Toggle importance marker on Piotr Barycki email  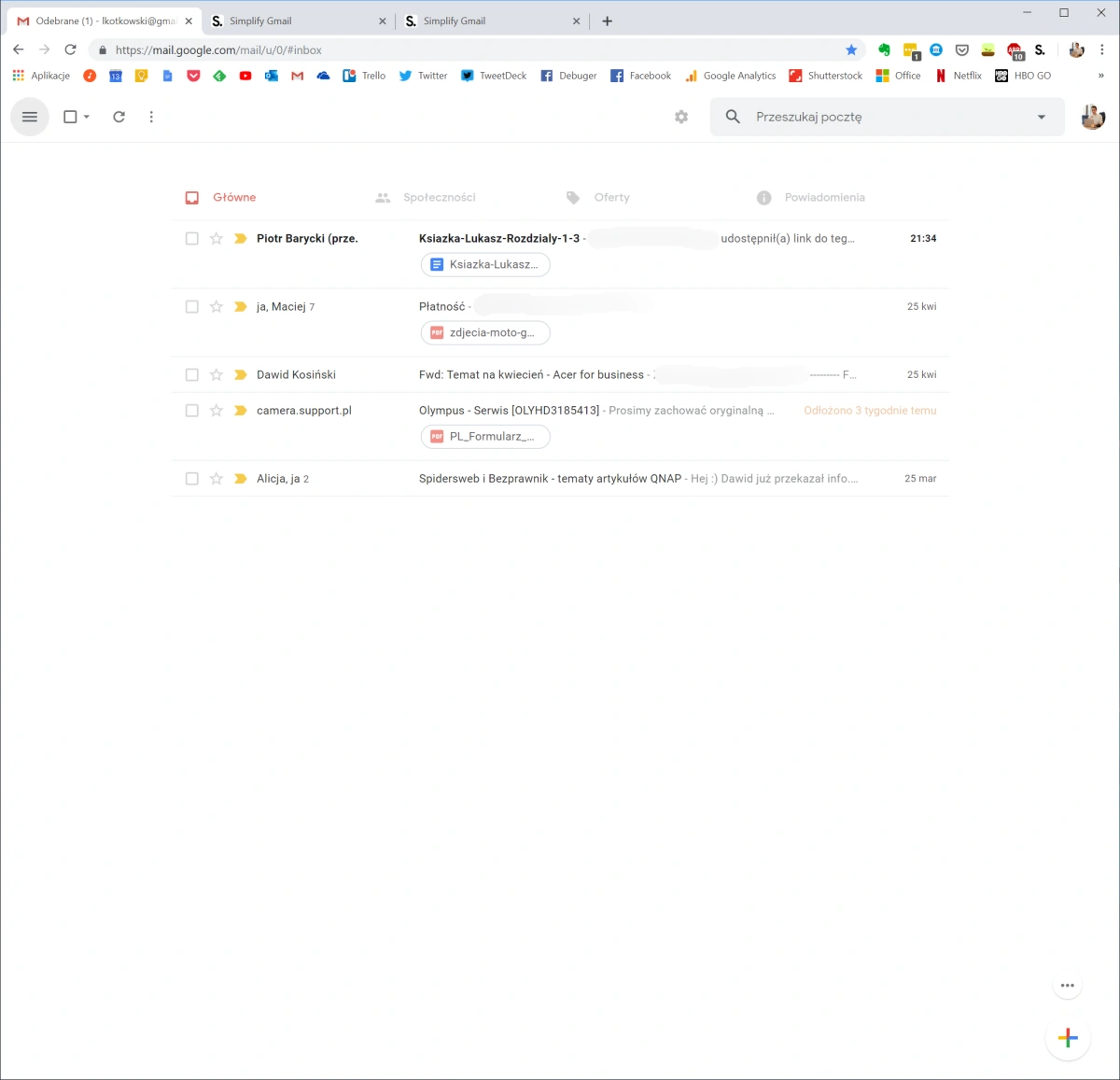(240, 238)
